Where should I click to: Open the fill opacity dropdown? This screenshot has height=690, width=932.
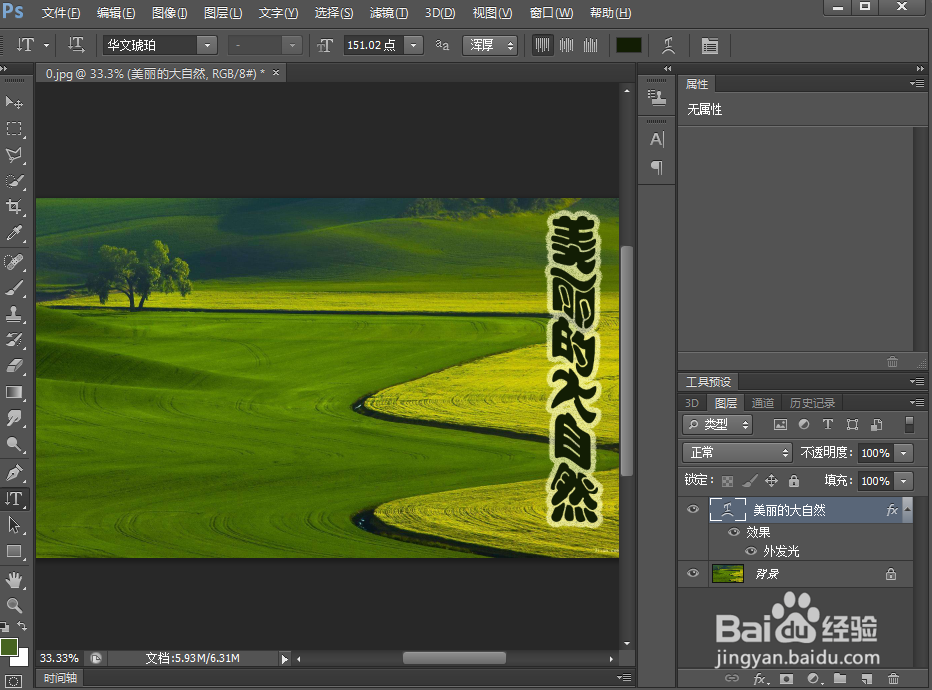[903, 481]
